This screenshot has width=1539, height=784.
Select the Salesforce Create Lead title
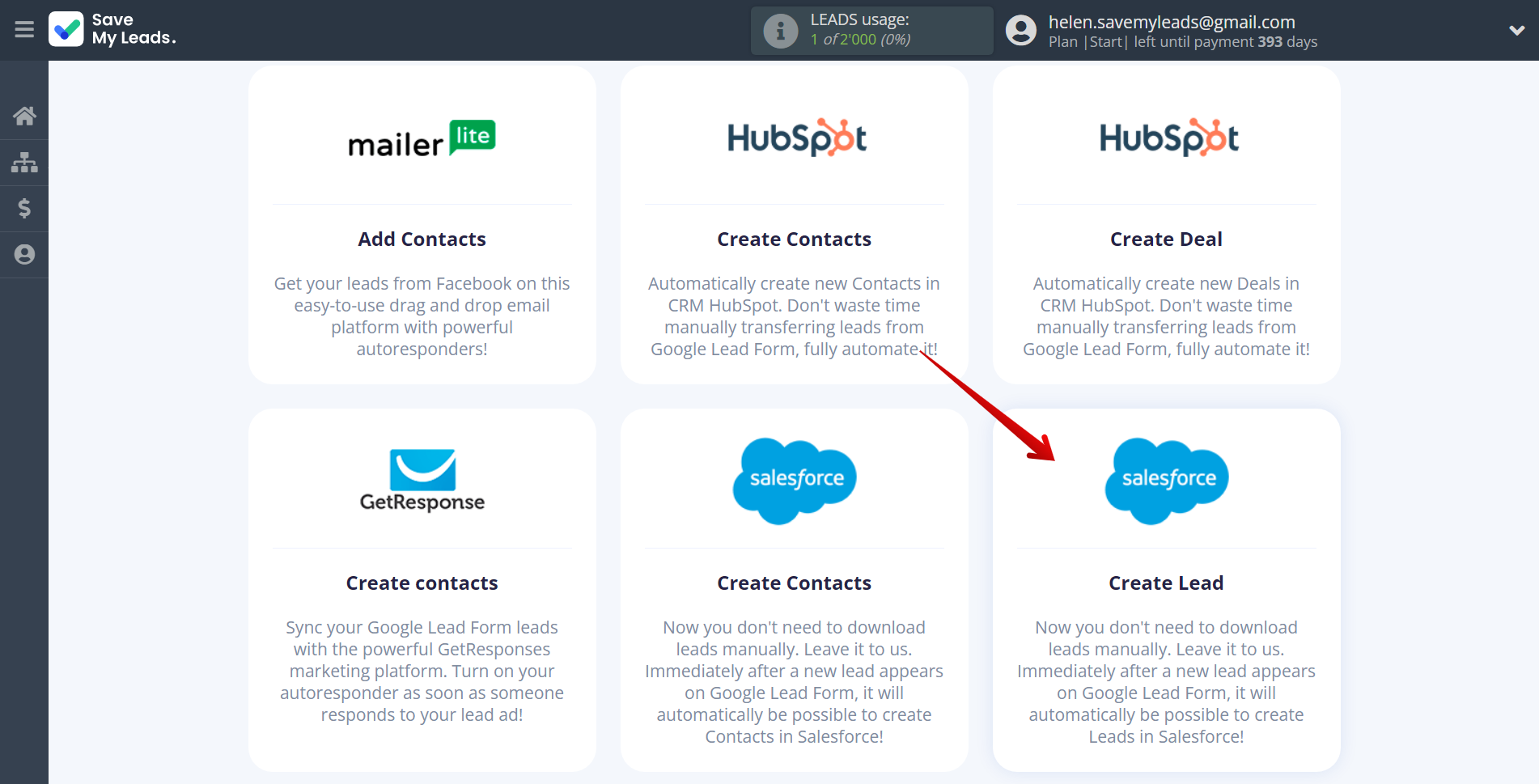1167,583
